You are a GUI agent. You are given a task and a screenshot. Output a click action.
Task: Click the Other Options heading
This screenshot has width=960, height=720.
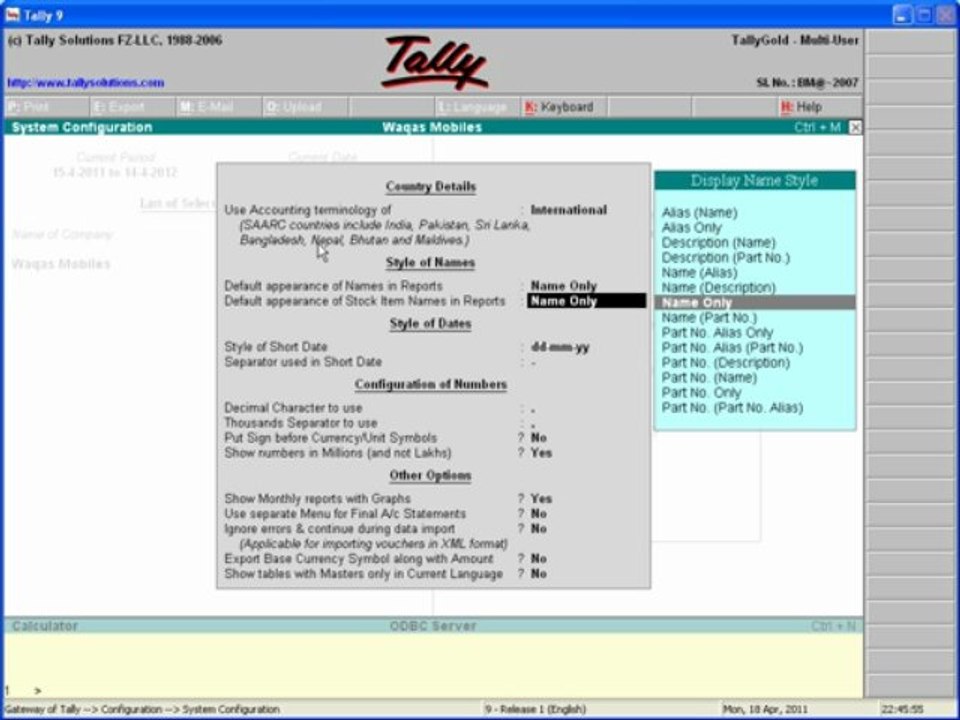click(430, 475)
